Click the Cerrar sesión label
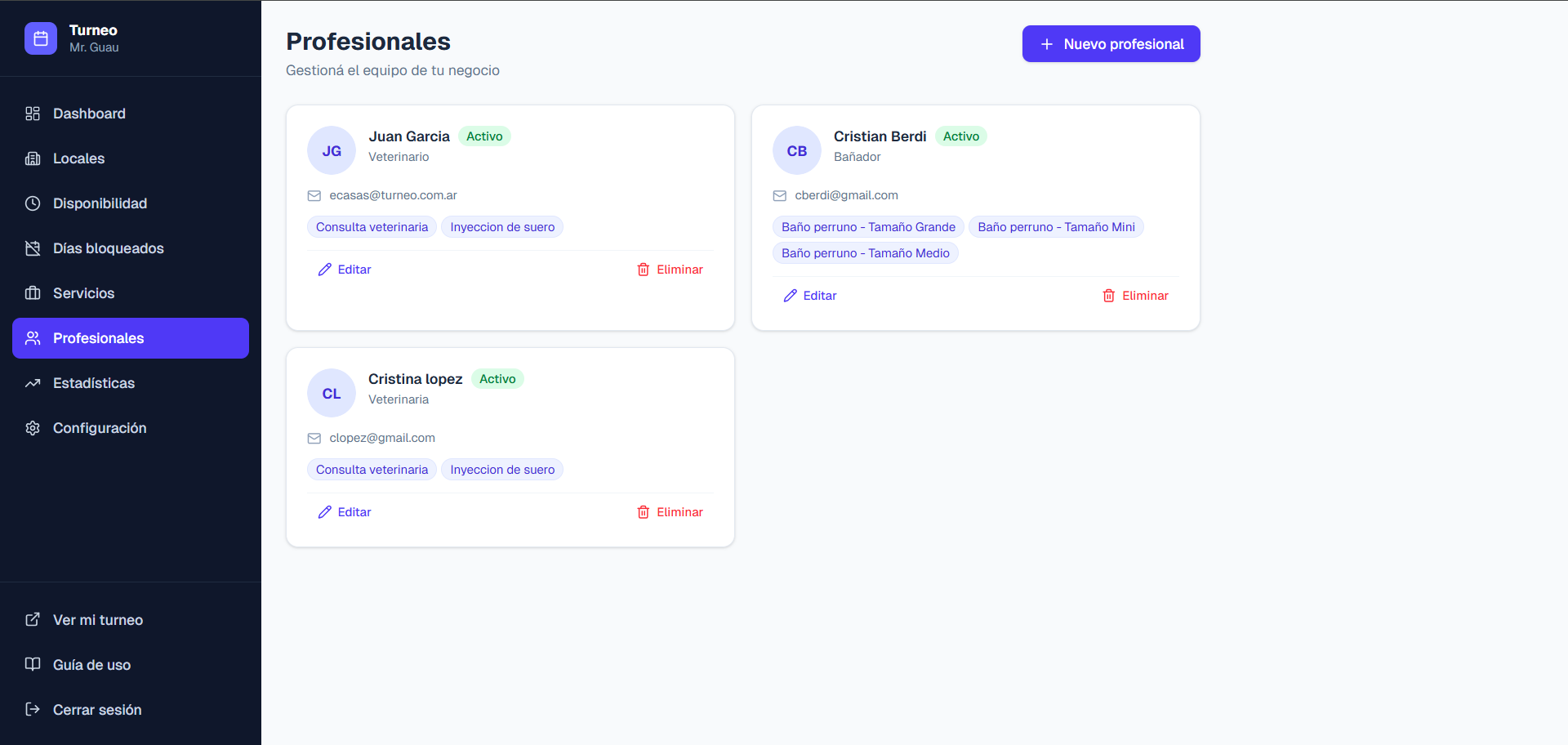 (x=97, y=710)
